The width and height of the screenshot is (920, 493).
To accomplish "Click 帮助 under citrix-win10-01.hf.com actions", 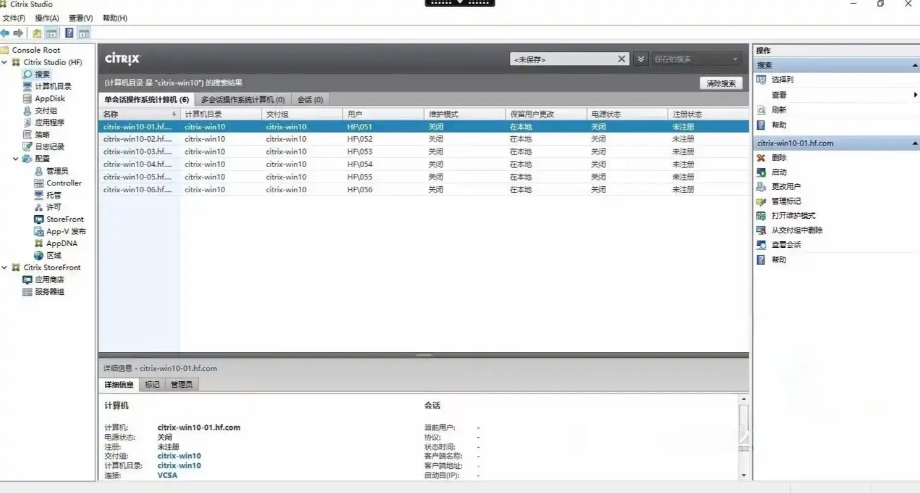I will pos(779,259).
